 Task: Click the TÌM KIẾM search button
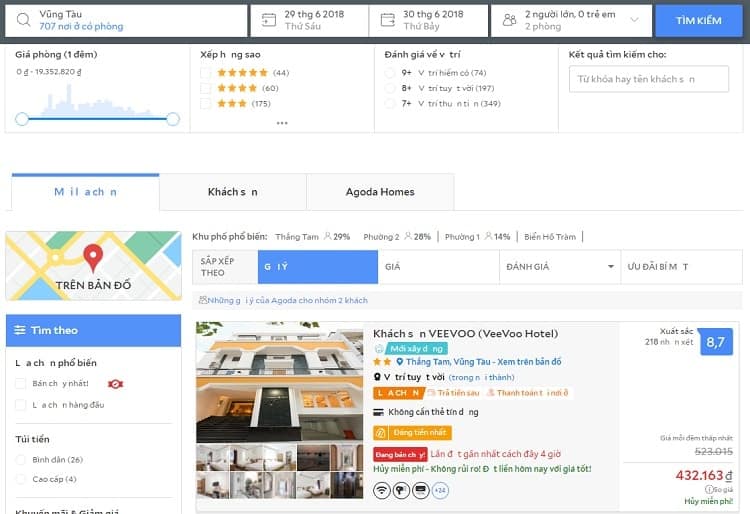698,21
